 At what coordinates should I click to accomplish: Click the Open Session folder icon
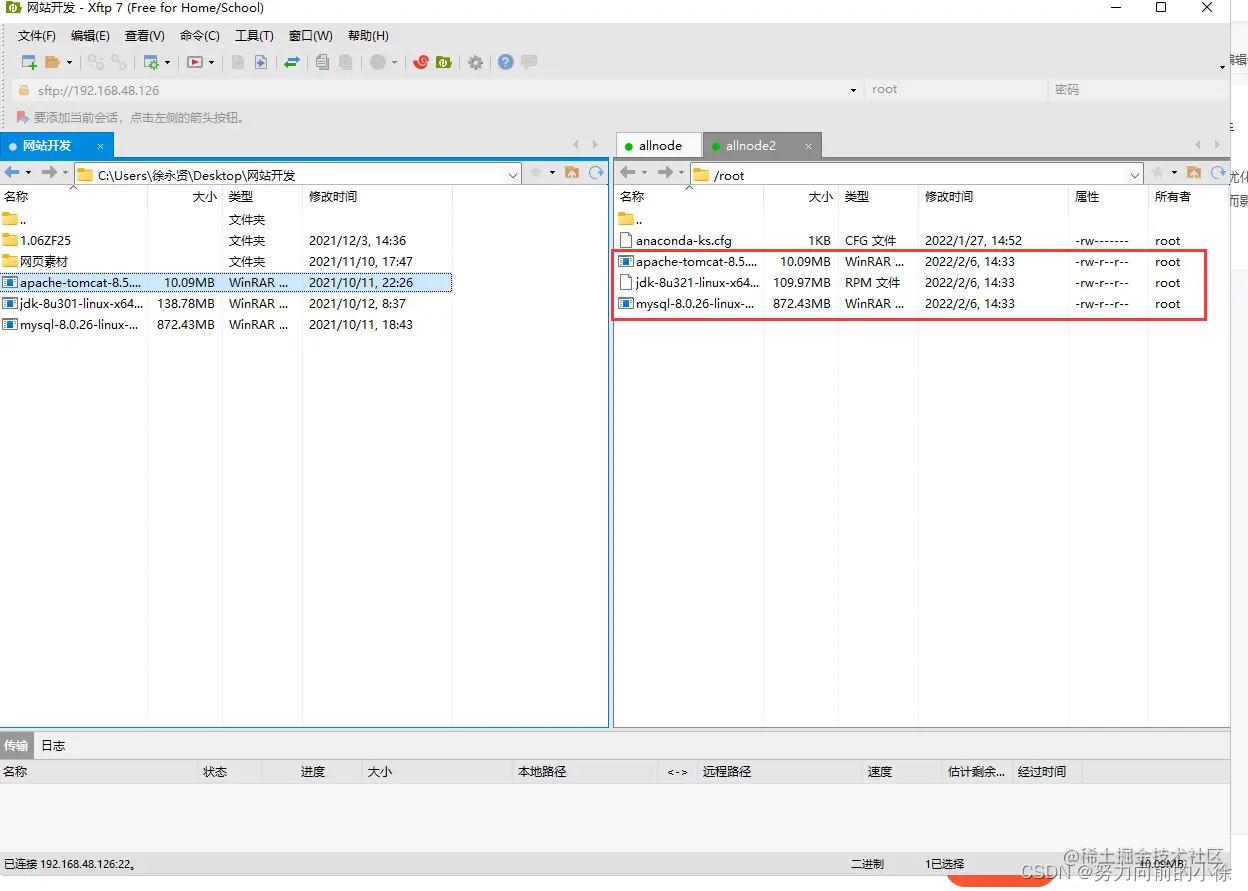click(x=53, y=62)
